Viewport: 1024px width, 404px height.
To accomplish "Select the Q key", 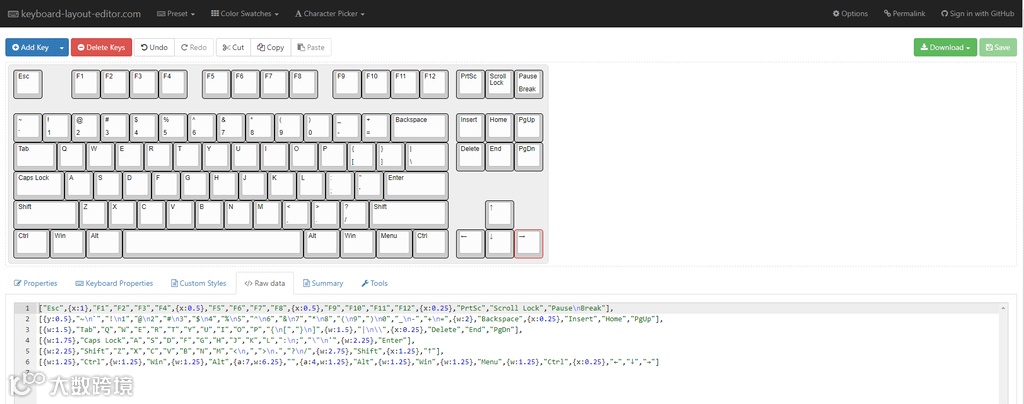I will pos(71,156).
